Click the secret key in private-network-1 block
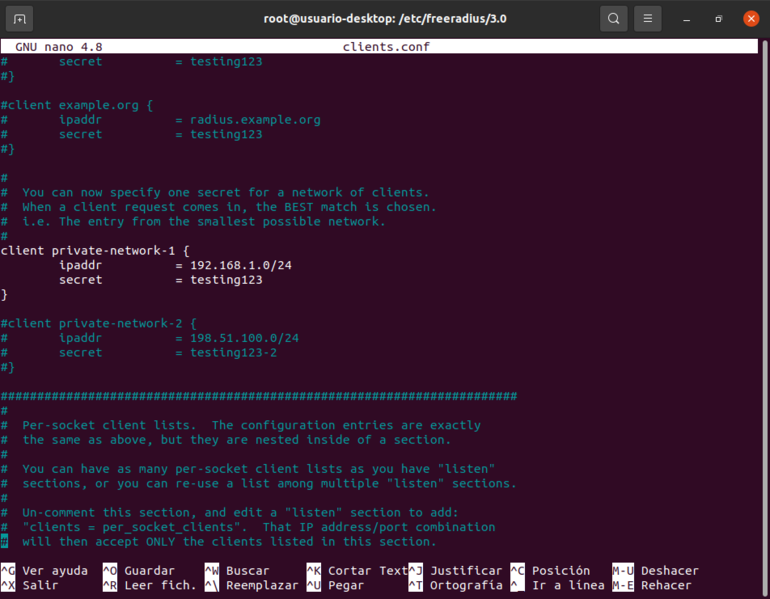 tap(81, 280)
